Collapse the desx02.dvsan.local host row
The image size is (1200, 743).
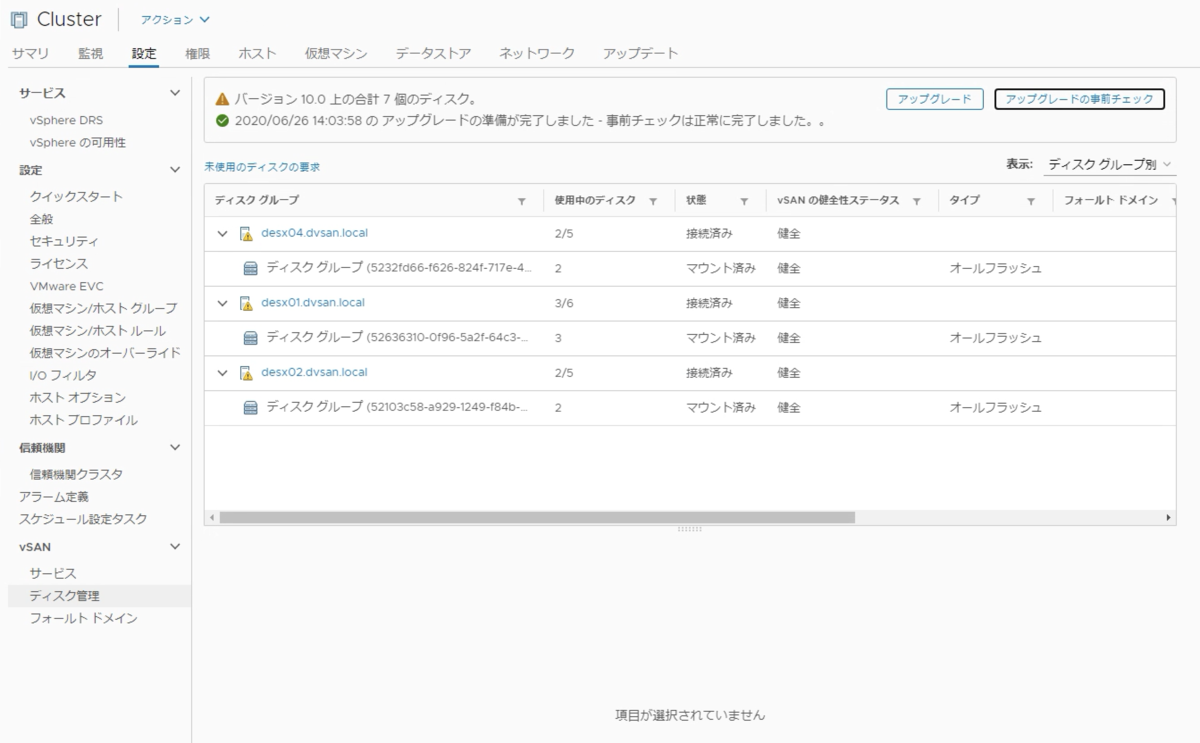click(x=223, y=373)
